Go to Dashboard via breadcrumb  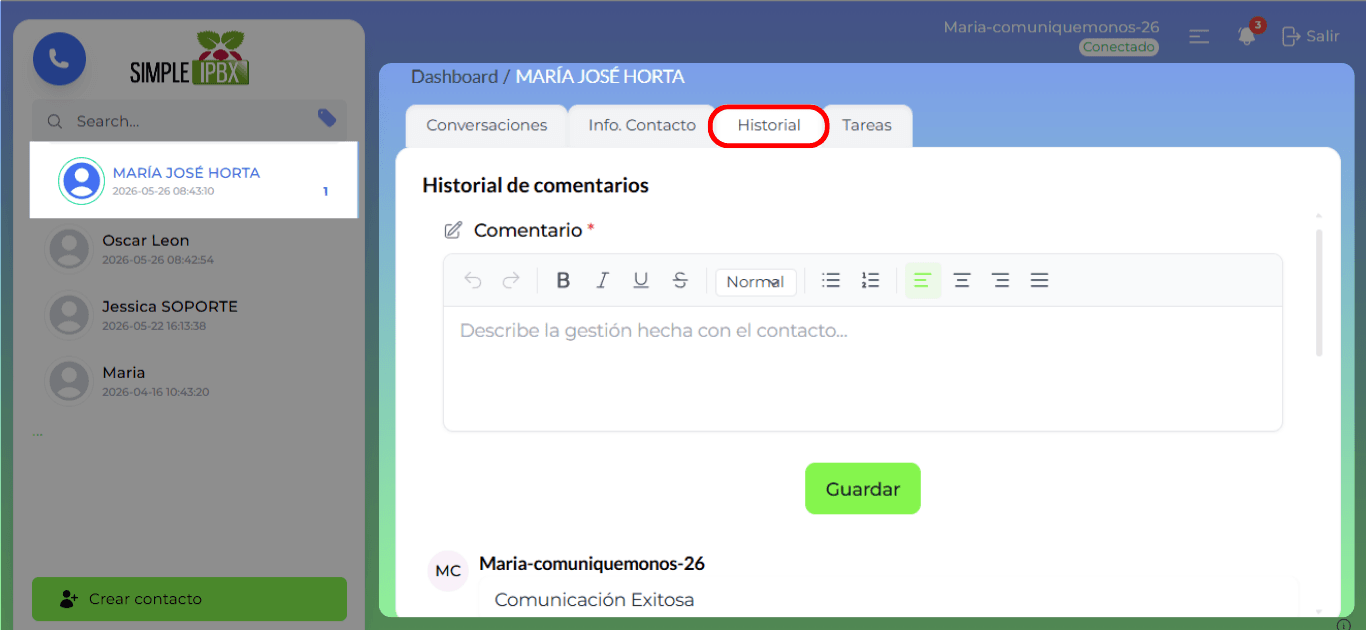click(x=454, y=77)
